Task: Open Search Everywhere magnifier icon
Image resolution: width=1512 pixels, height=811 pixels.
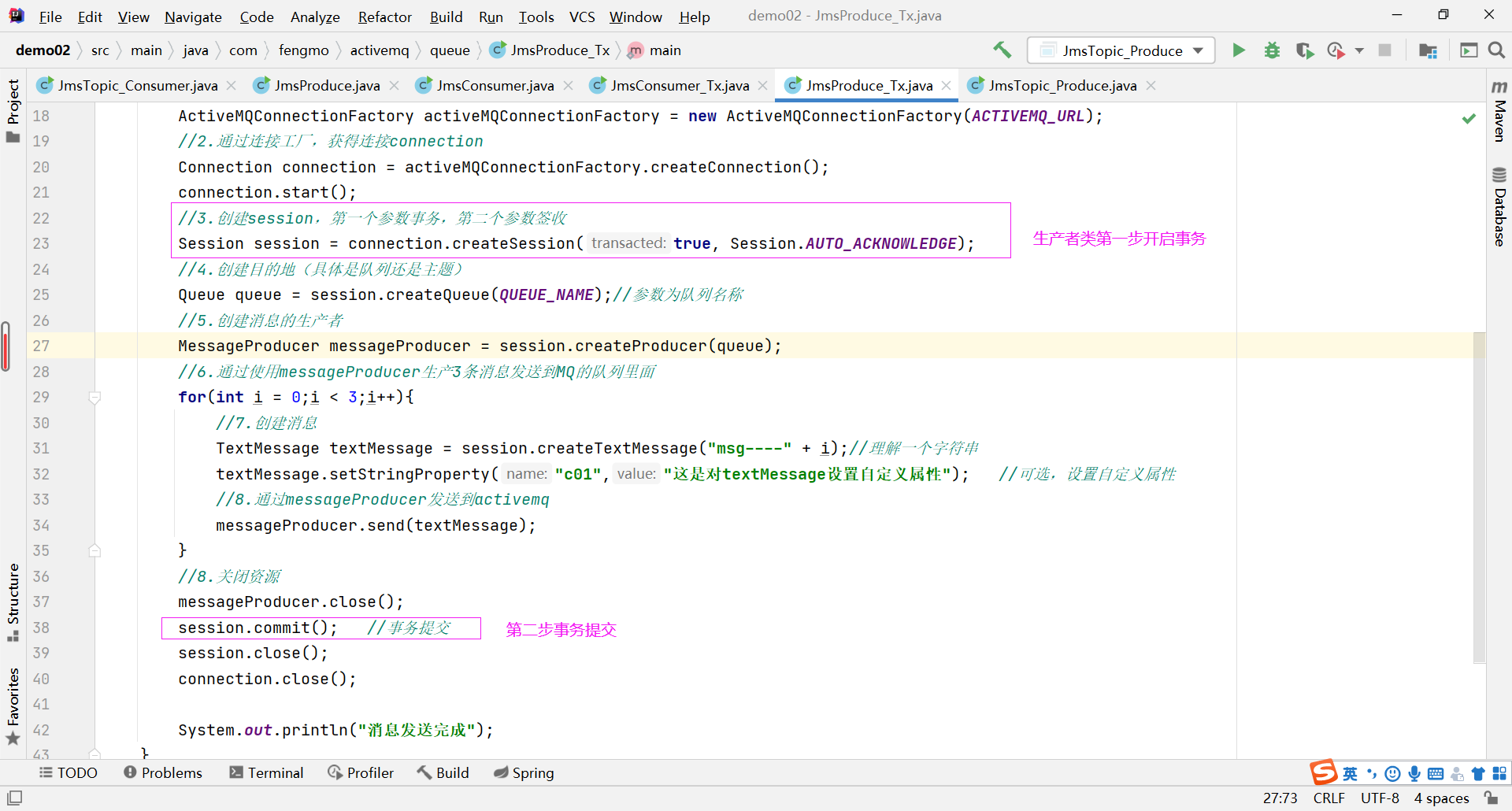Action: pos(1496,50)
